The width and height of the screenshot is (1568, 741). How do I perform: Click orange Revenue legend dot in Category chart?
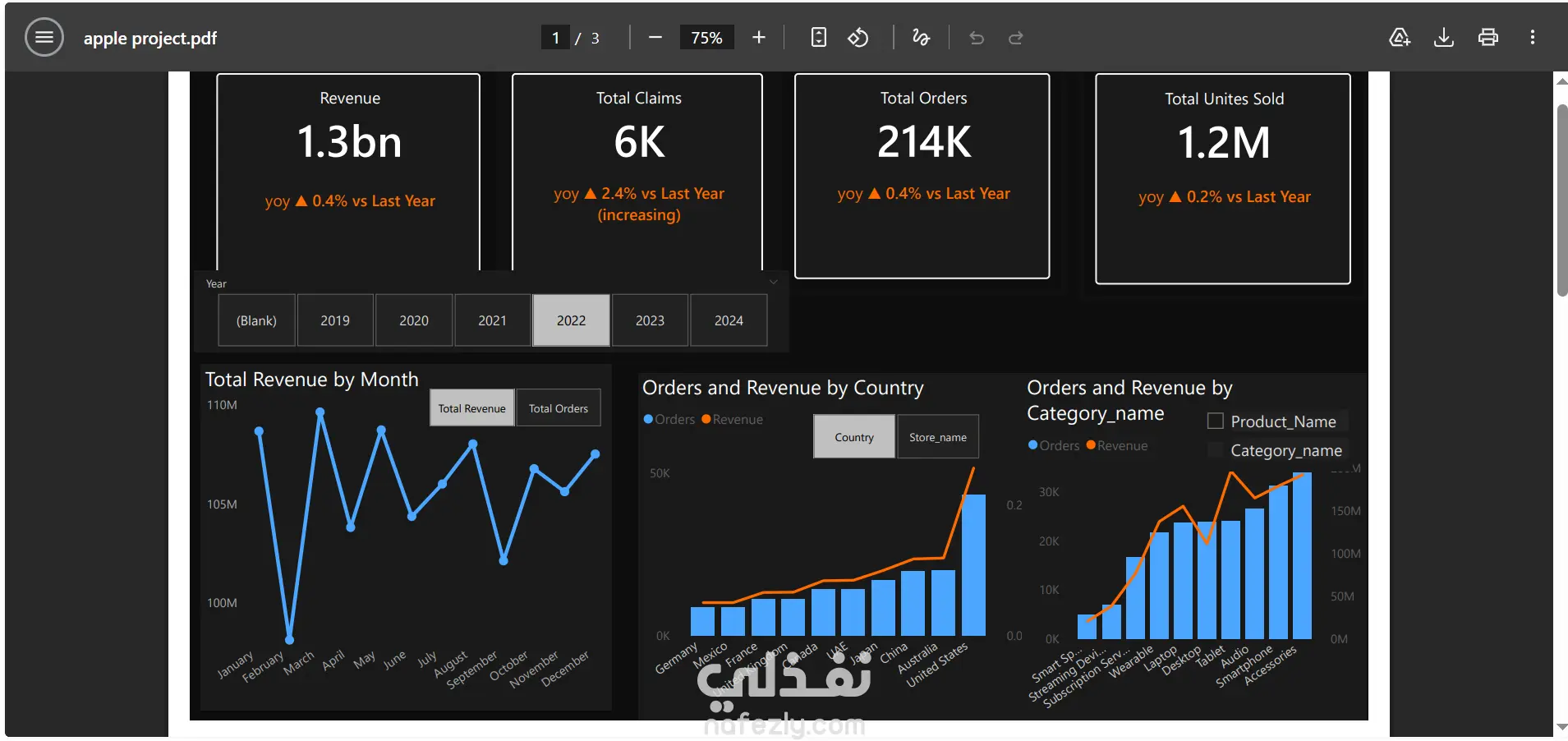(x=1091, y=445)
